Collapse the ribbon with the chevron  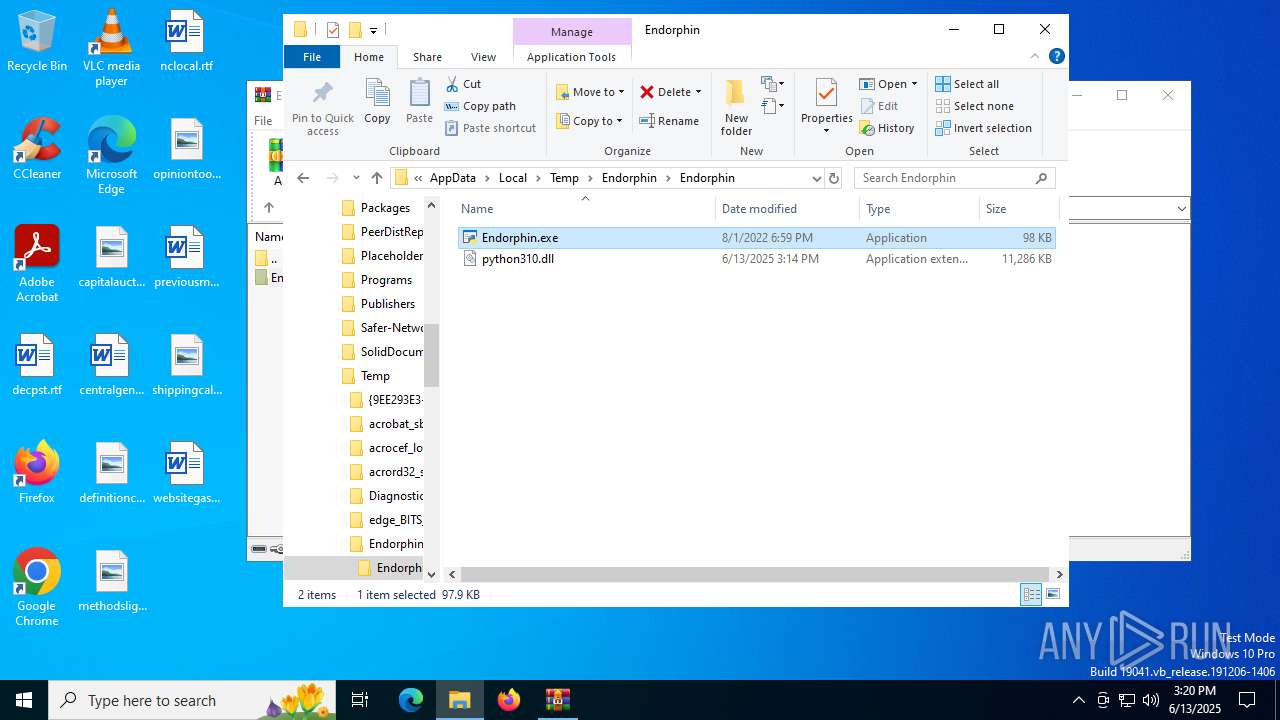[x=1035, y=57]
